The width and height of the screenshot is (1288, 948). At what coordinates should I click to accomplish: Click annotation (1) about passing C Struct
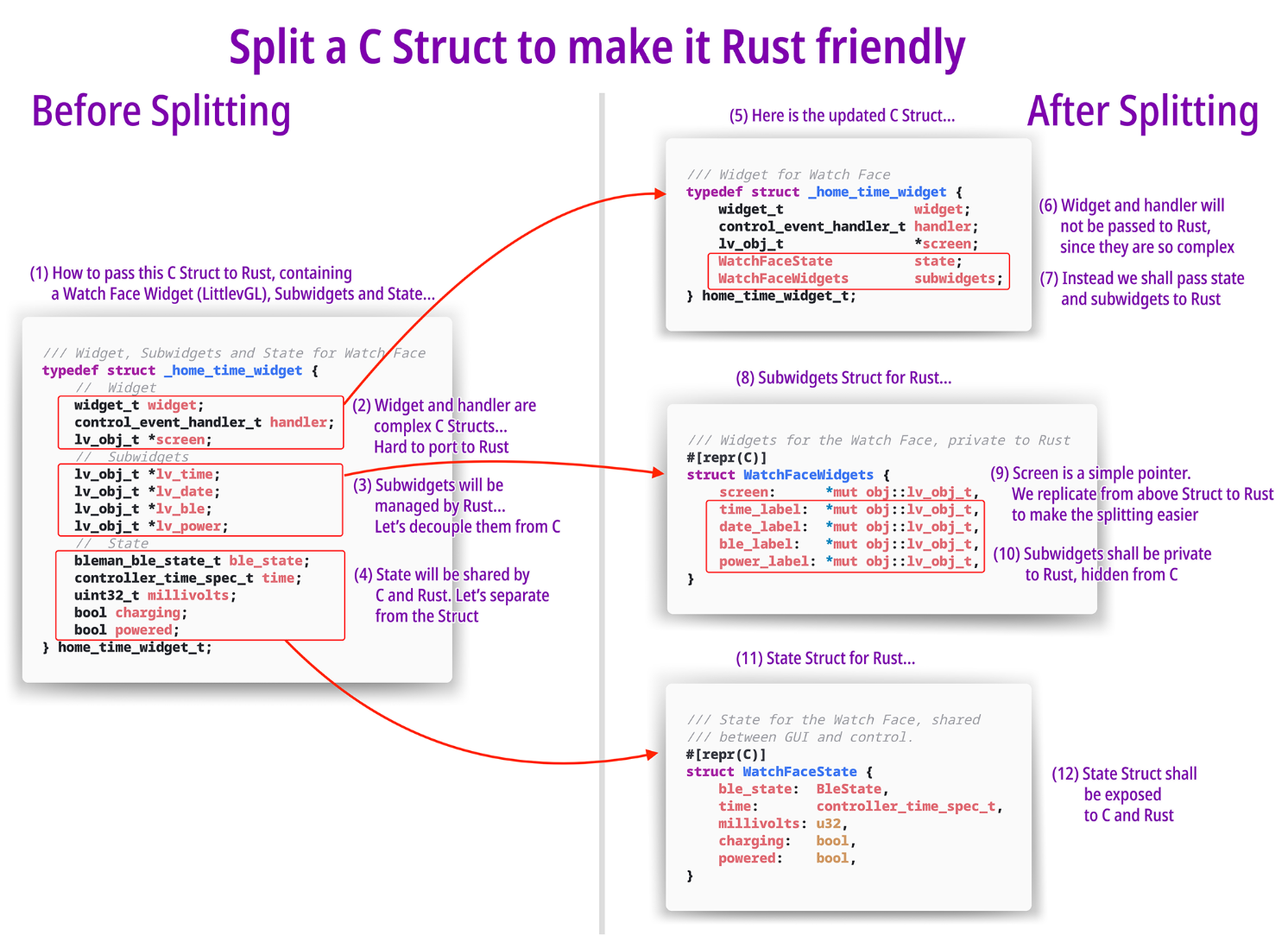231,283
